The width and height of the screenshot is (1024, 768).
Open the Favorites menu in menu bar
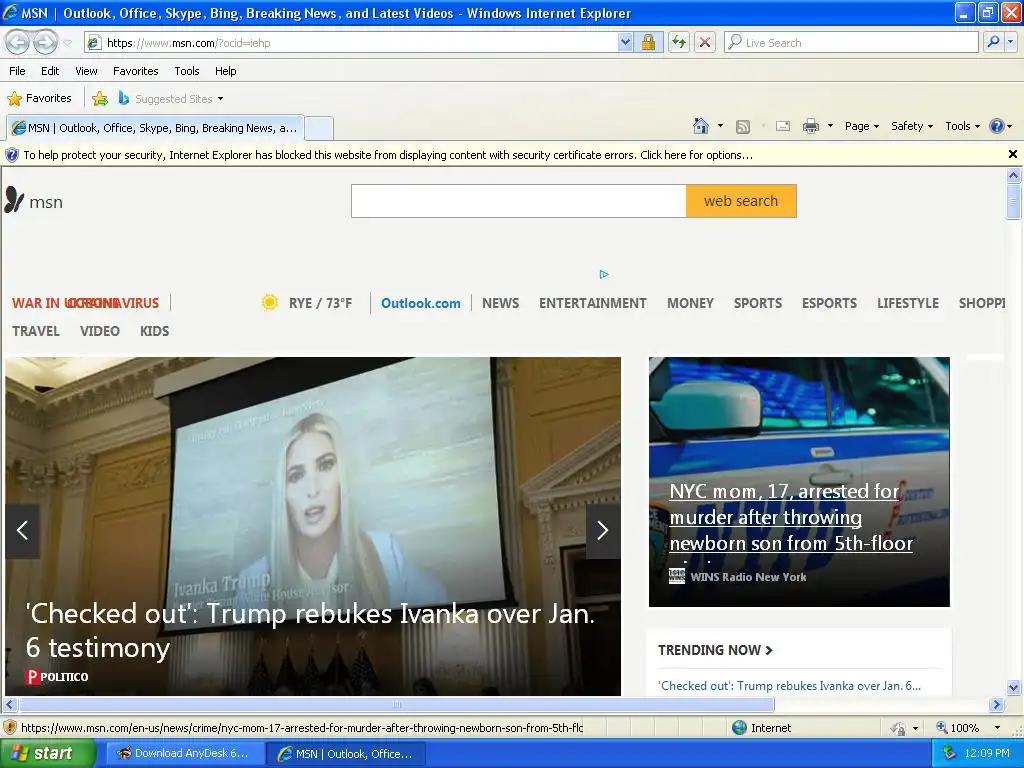click(136, 71)
